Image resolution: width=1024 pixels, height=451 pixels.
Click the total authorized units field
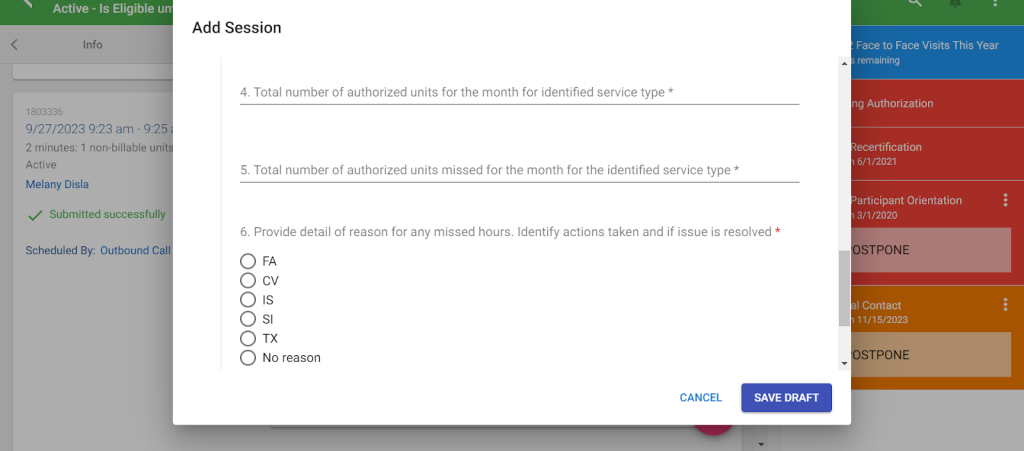(519, 93)
